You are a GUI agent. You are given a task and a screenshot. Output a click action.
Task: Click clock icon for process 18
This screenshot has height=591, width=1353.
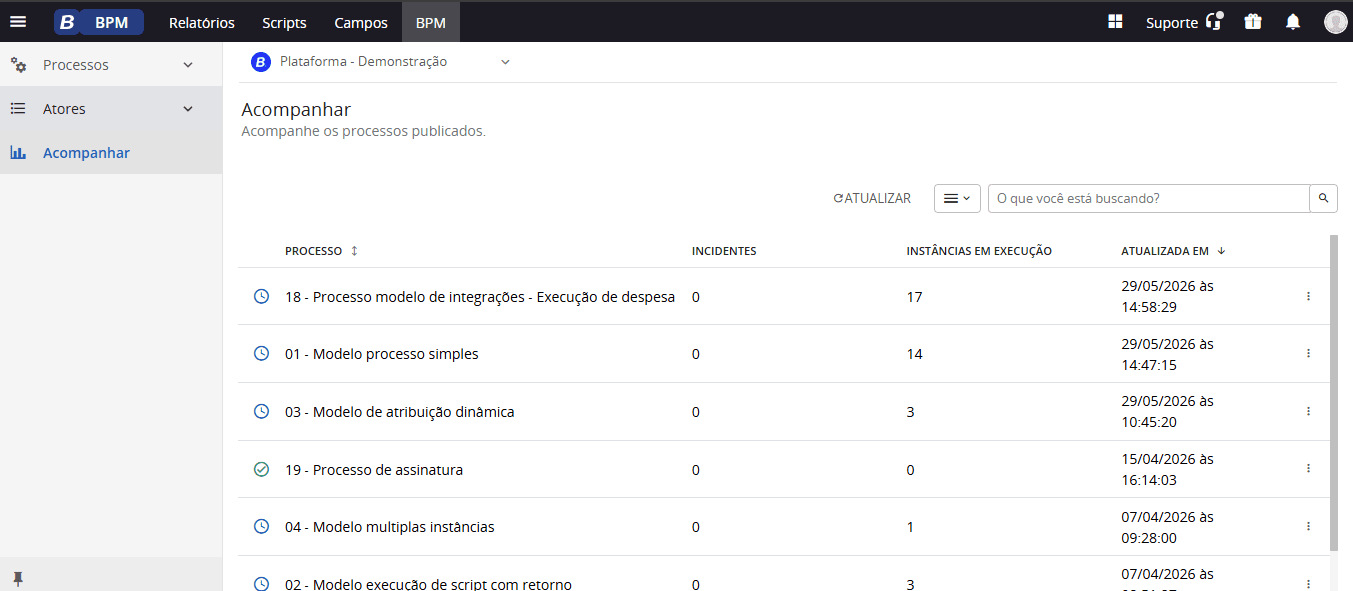click(261, 296)
